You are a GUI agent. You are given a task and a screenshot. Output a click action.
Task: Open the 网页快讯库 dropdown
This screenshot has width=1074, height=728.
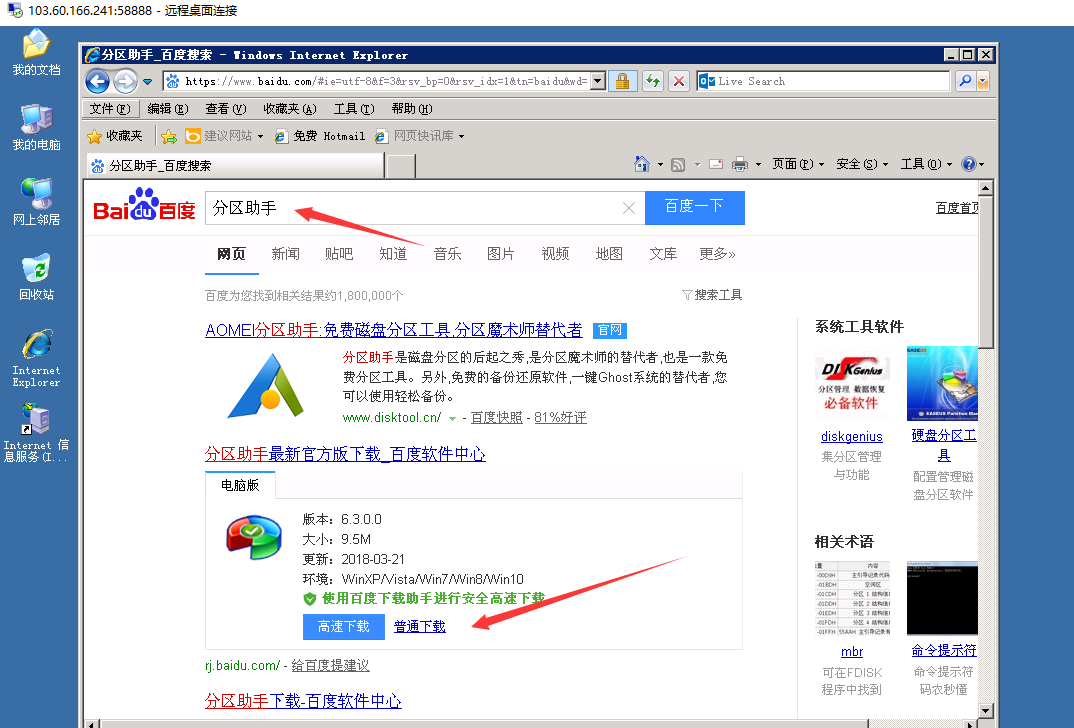420,136
